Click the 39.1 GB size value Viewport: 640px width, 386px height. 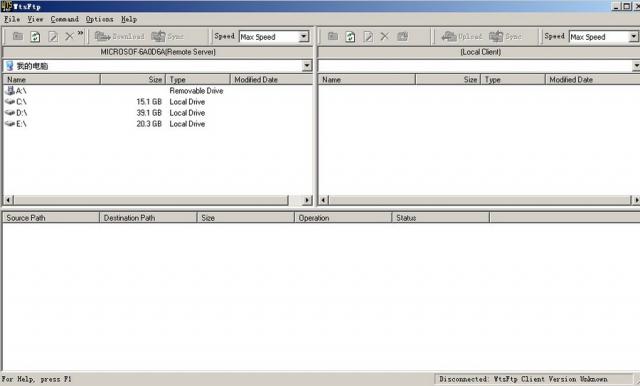coord(149,113)
